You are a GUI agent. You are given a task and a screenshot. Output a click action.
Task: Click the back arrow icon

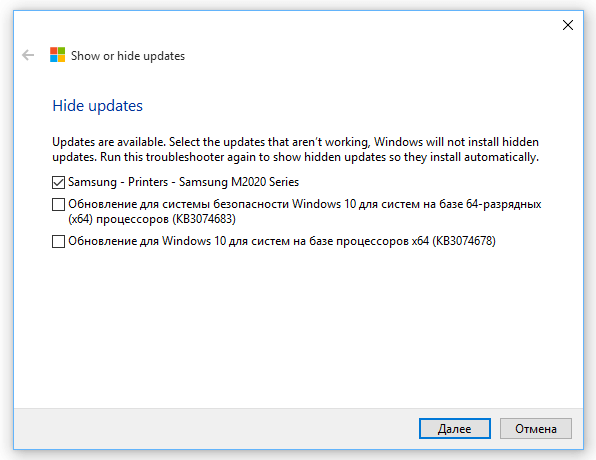[x=28, y=55]
